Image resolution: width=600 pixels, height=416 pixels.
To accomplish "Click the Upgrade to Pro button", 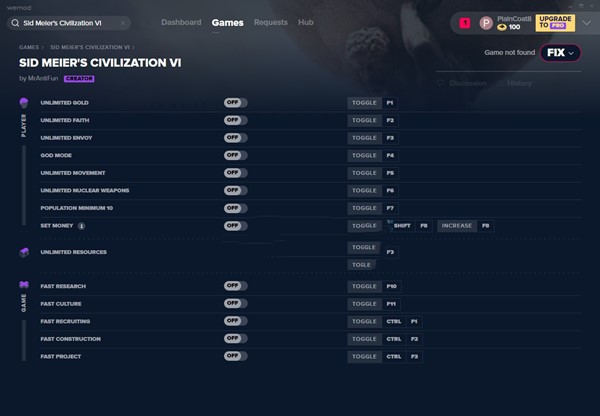I will [555, 23].
